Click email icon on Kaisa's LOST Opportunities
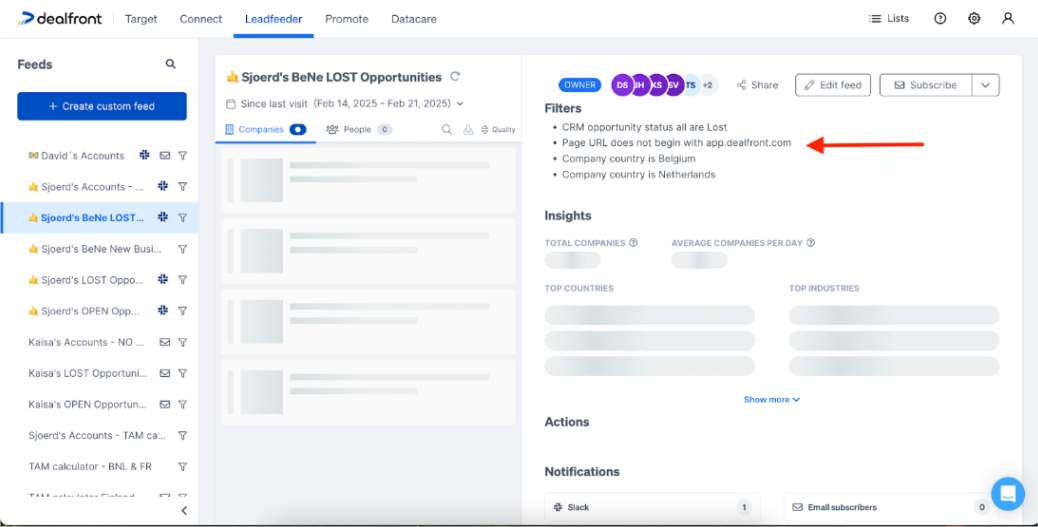The image size is (1038, 527). pyautogui.click(x=165, y=373)
